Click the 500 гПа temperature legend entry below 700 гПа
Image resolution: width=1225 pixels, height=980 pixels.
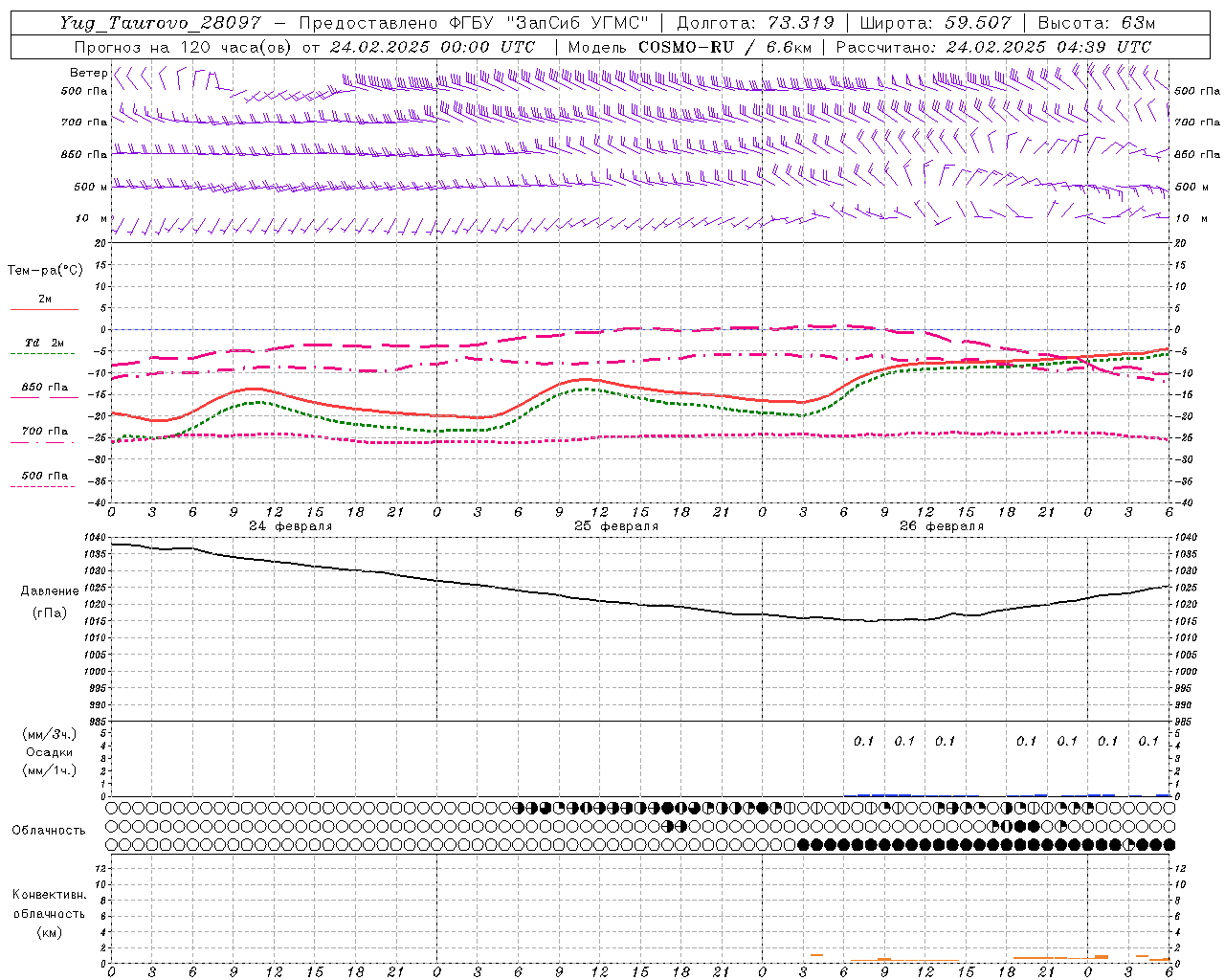coord(45,476)
